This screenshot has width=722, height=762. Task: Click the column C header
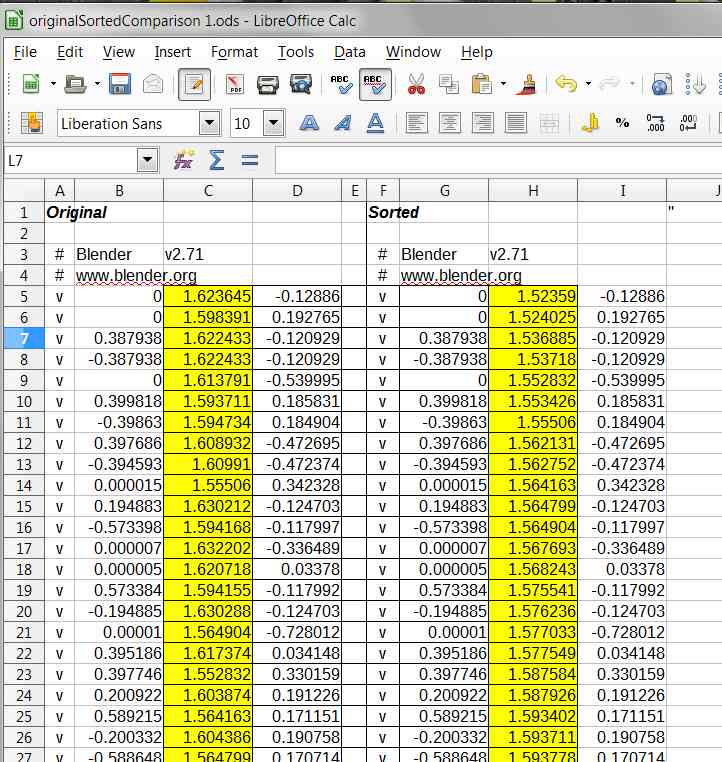[208, 191]
